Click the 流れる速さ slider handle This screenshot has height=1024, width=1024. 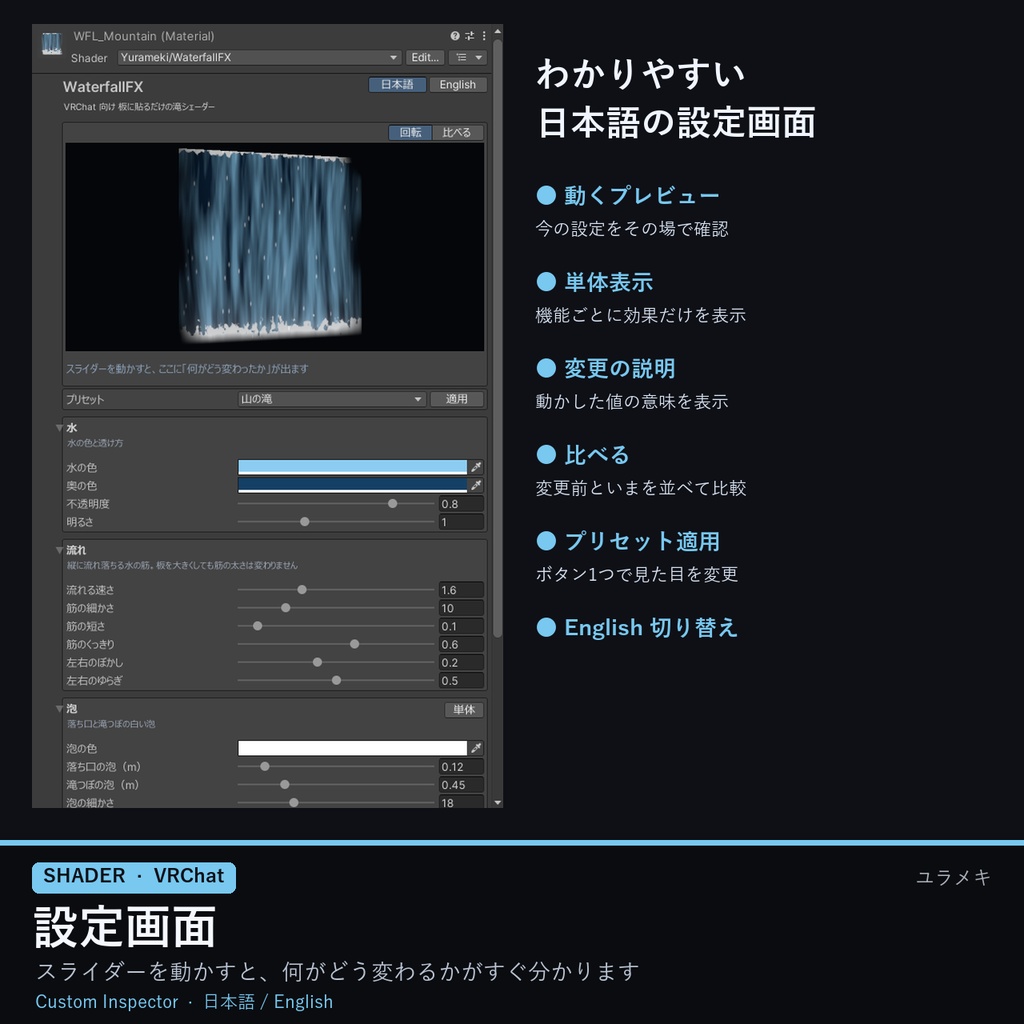tap(302, 590)
